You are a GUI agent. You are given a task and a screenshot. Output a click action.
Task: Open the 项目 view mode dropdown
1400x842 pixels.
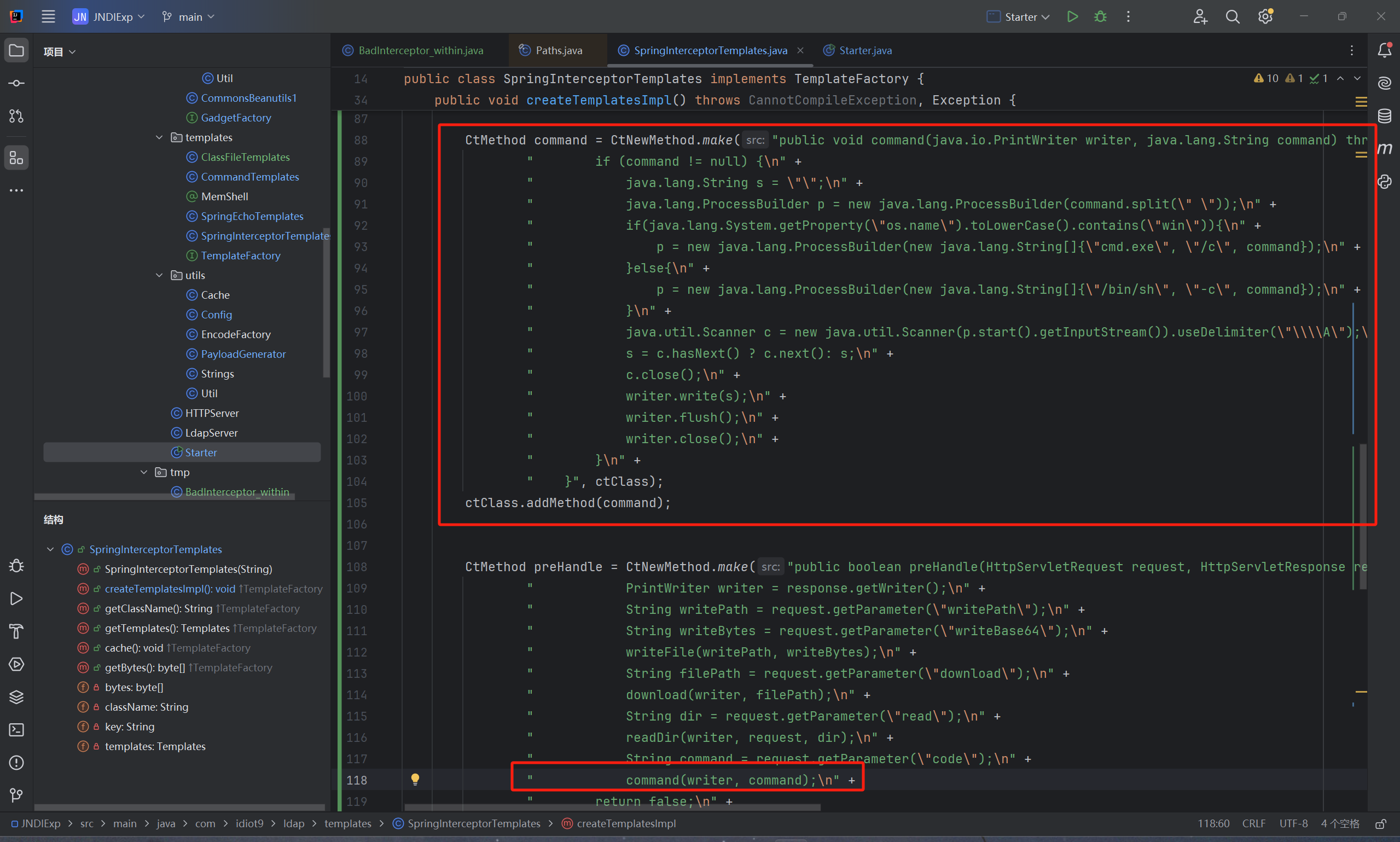60,51
